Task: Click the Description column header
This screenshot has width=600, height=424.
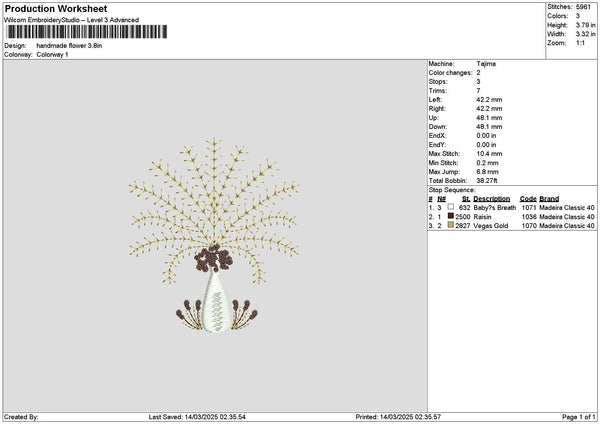Action: pos(492,199)
